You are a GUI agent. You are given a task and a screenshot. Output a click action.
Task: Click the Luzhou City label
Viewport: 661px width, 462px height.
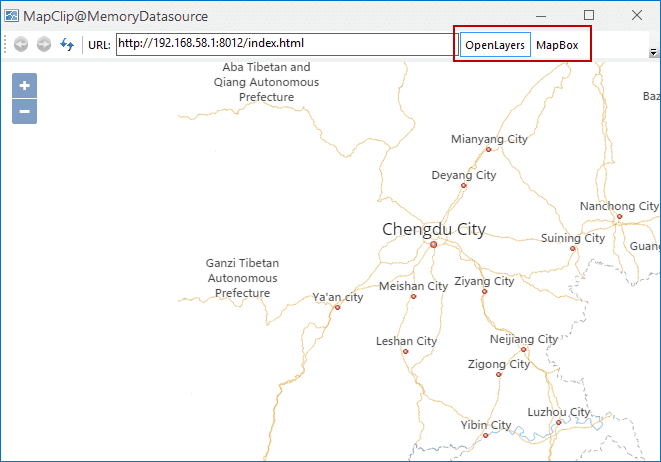[x=559, y=412]
